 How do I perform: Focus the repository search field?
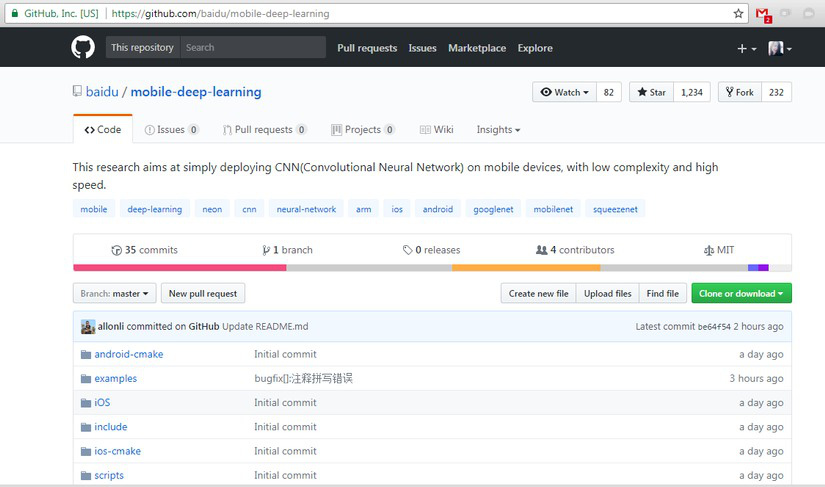[x=253, y=47]
